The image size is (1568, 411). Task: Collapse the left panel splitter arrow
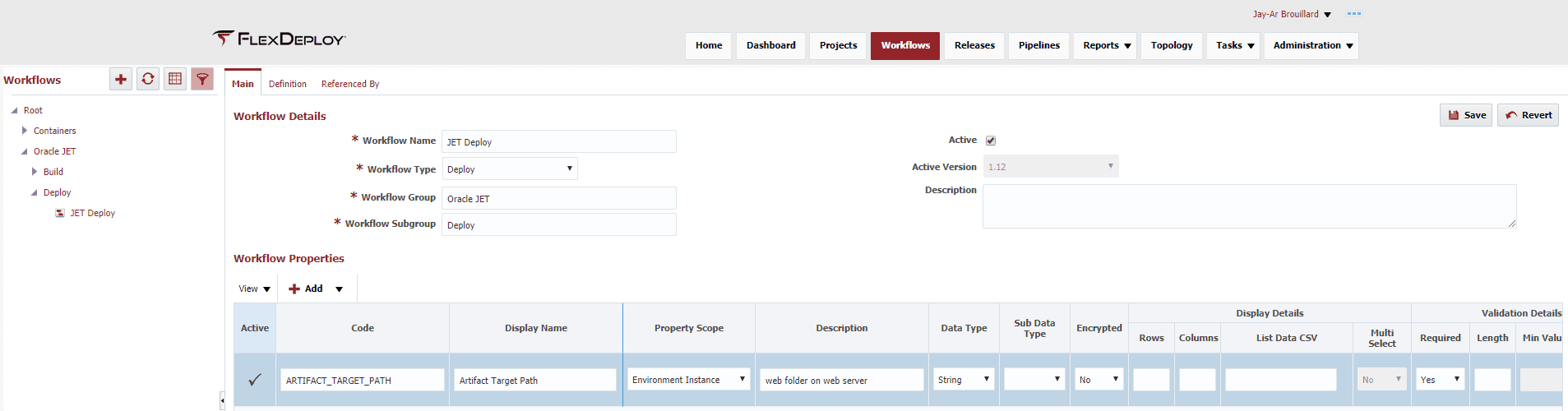222,401
